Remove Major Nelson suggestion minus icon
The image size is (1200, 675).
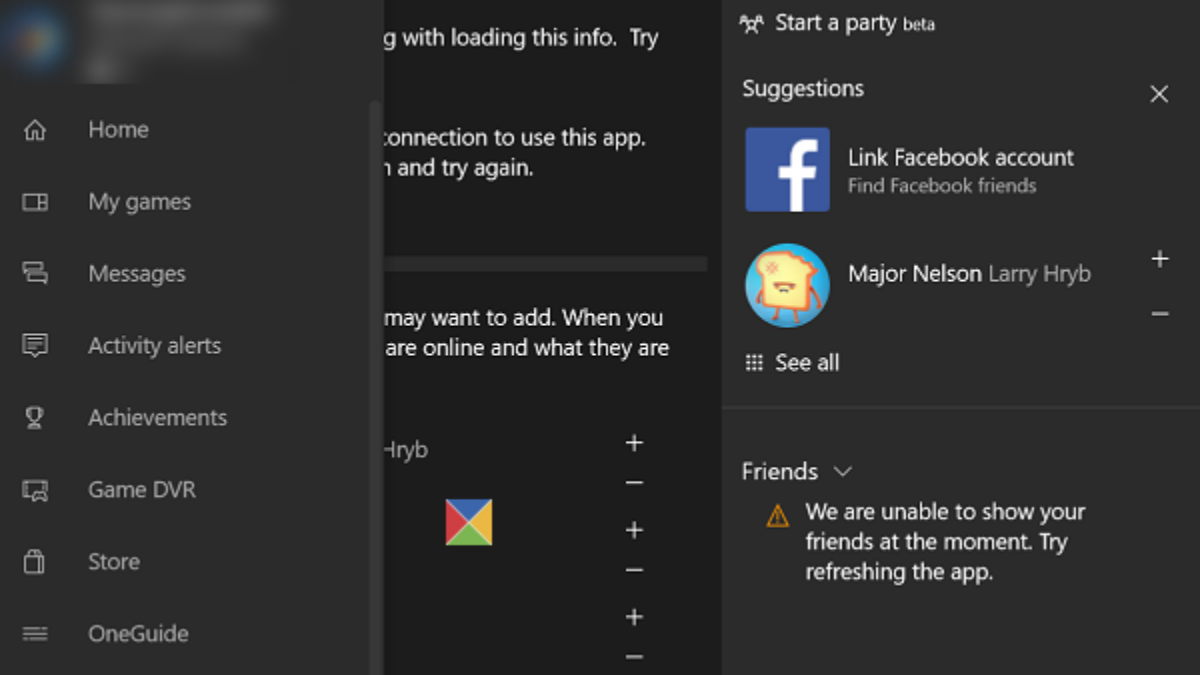coord(1160,314)
